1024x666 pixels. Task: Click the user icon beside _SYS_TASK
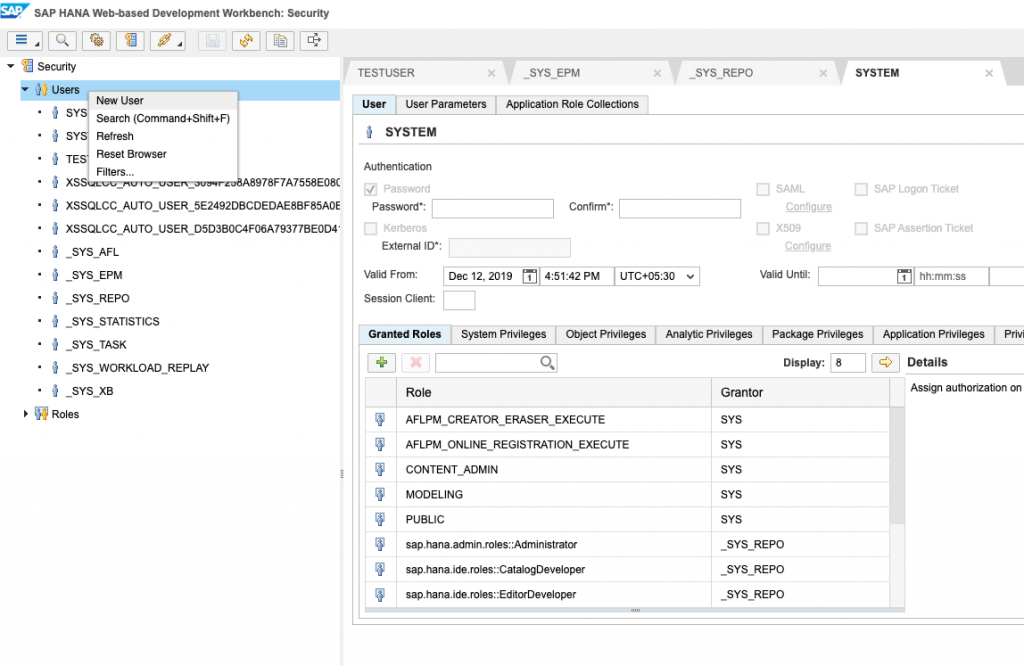[x=55, y=344]
